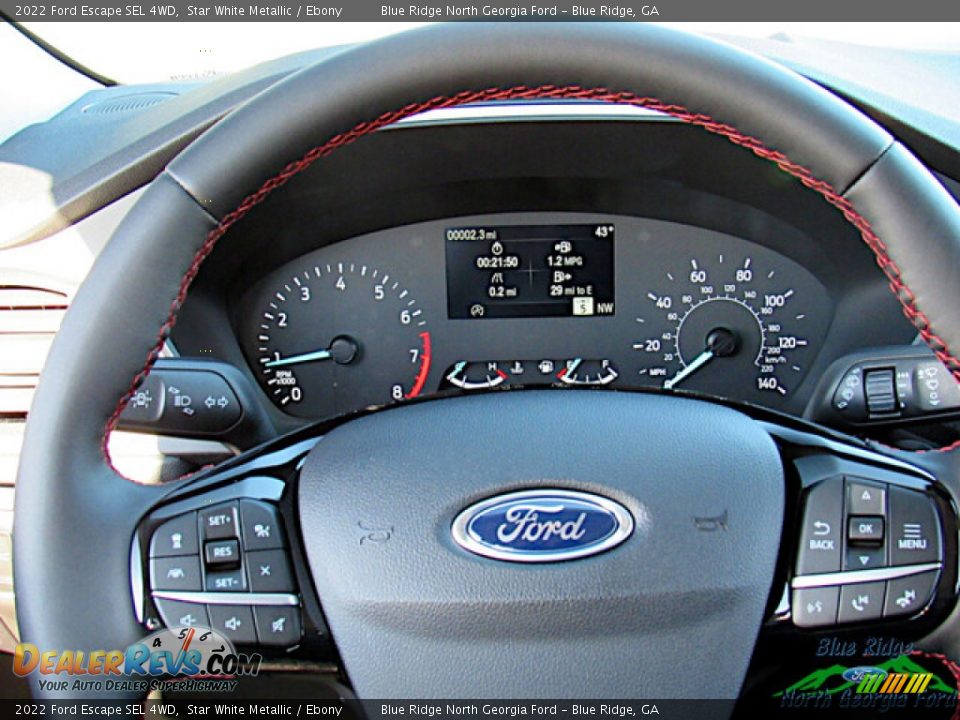Tap the answer call / next track button

[x=861, y=603]
